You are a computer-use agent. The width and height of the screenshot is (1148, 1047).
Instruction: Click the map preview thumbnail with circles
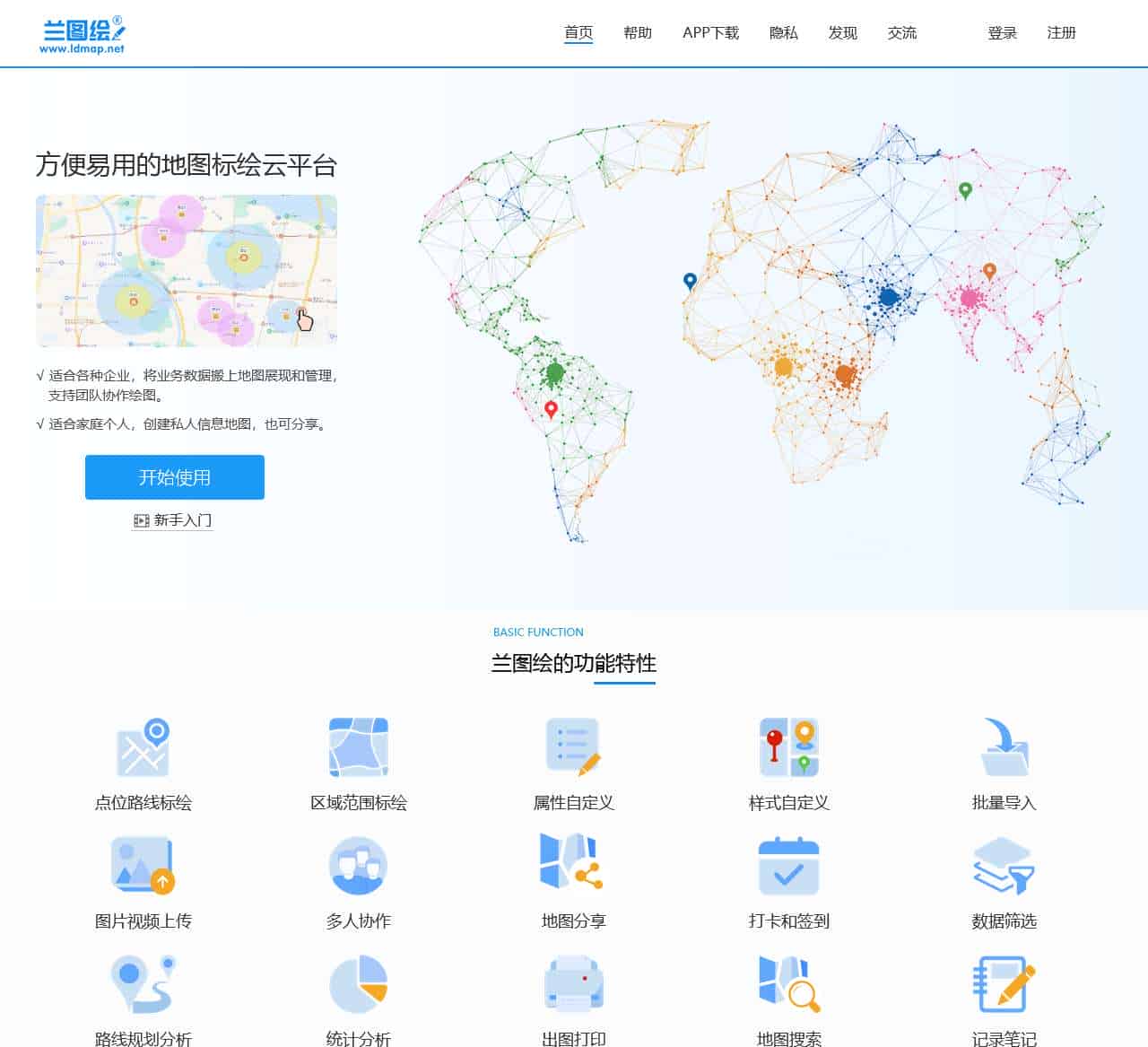pos(187,271)
